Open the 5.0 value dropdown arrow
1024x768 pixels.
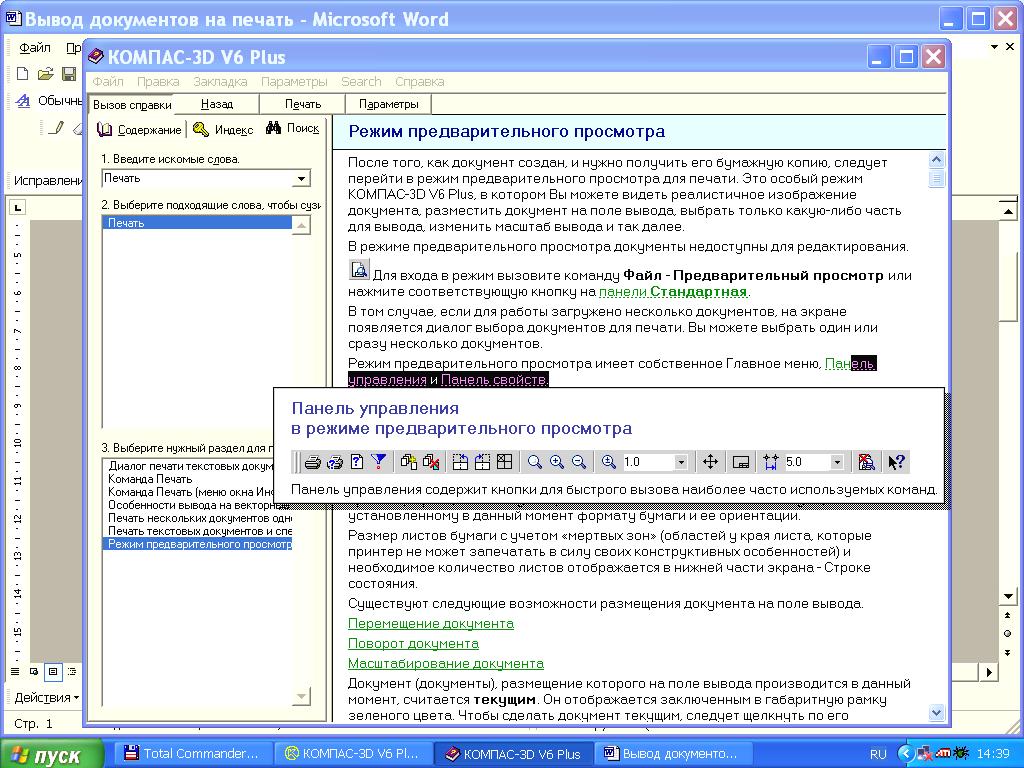coord(837,462)
